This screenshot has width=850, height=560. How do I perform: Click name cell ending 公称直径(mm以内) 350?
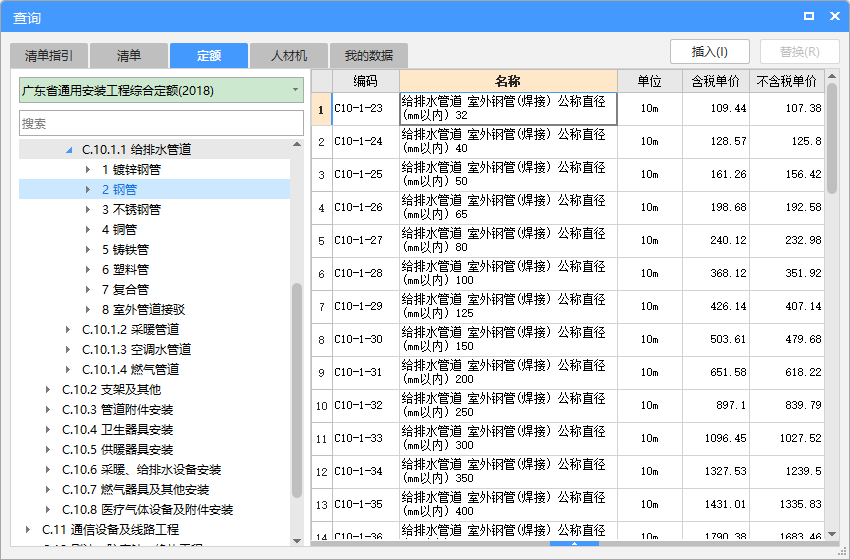coord(508,471)
